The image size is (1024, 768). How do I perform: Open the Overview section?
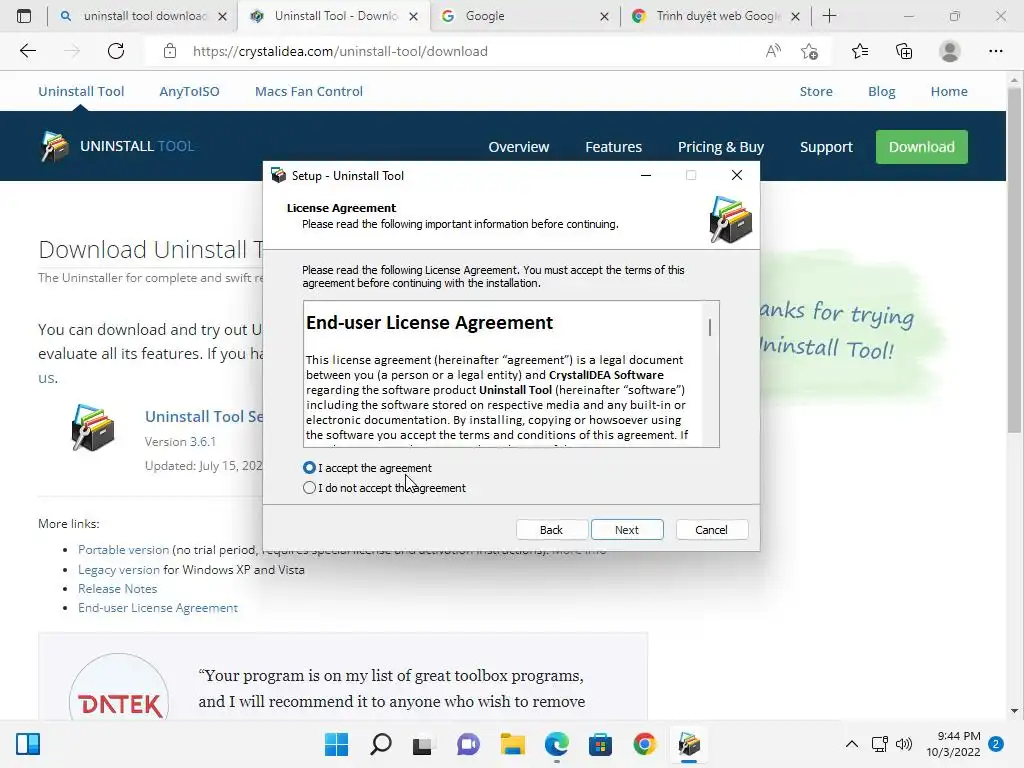point(519,147)
